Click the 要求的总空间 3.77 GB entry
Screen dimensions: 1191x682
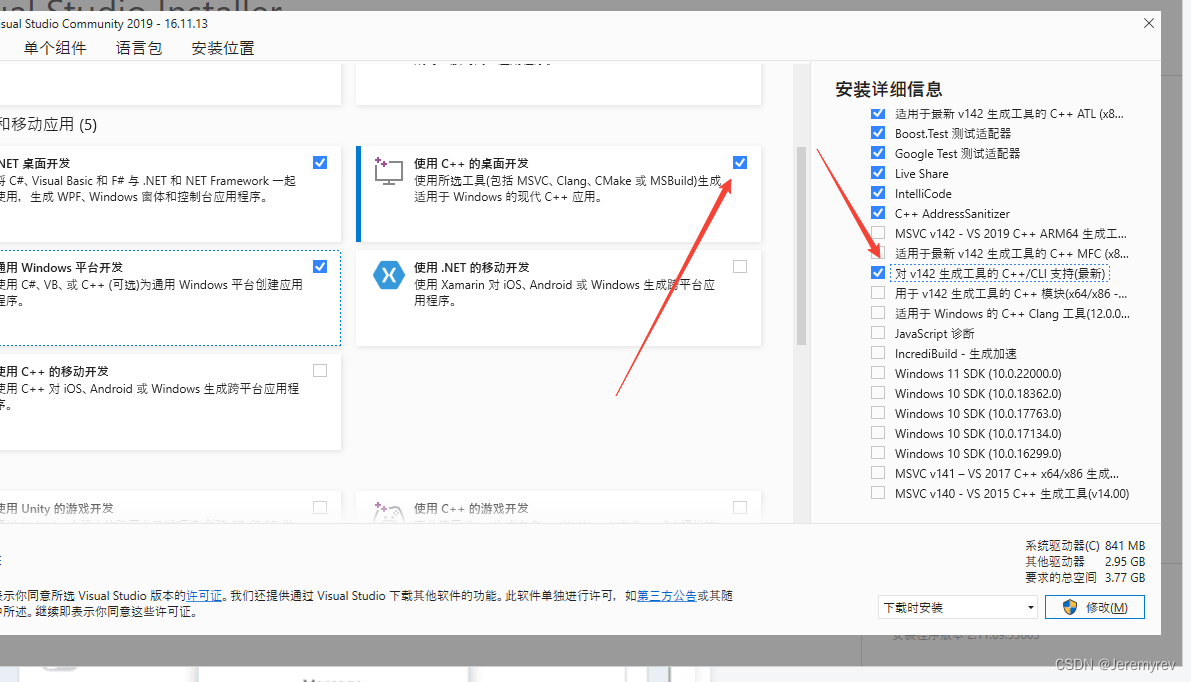coord(1085,577)
